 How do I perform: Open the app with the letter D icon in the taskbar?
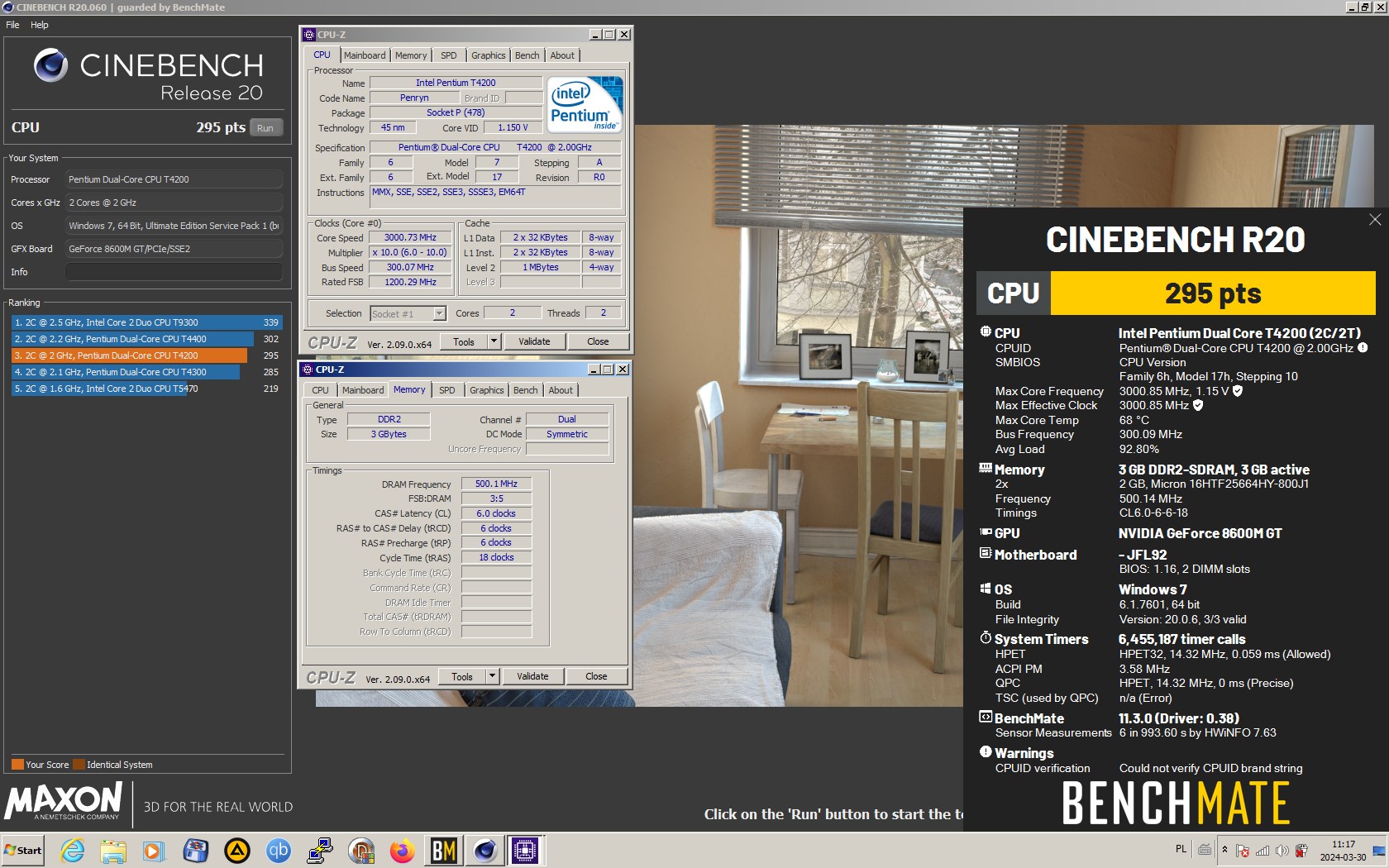pyautogui.click(x=361, y=850)
